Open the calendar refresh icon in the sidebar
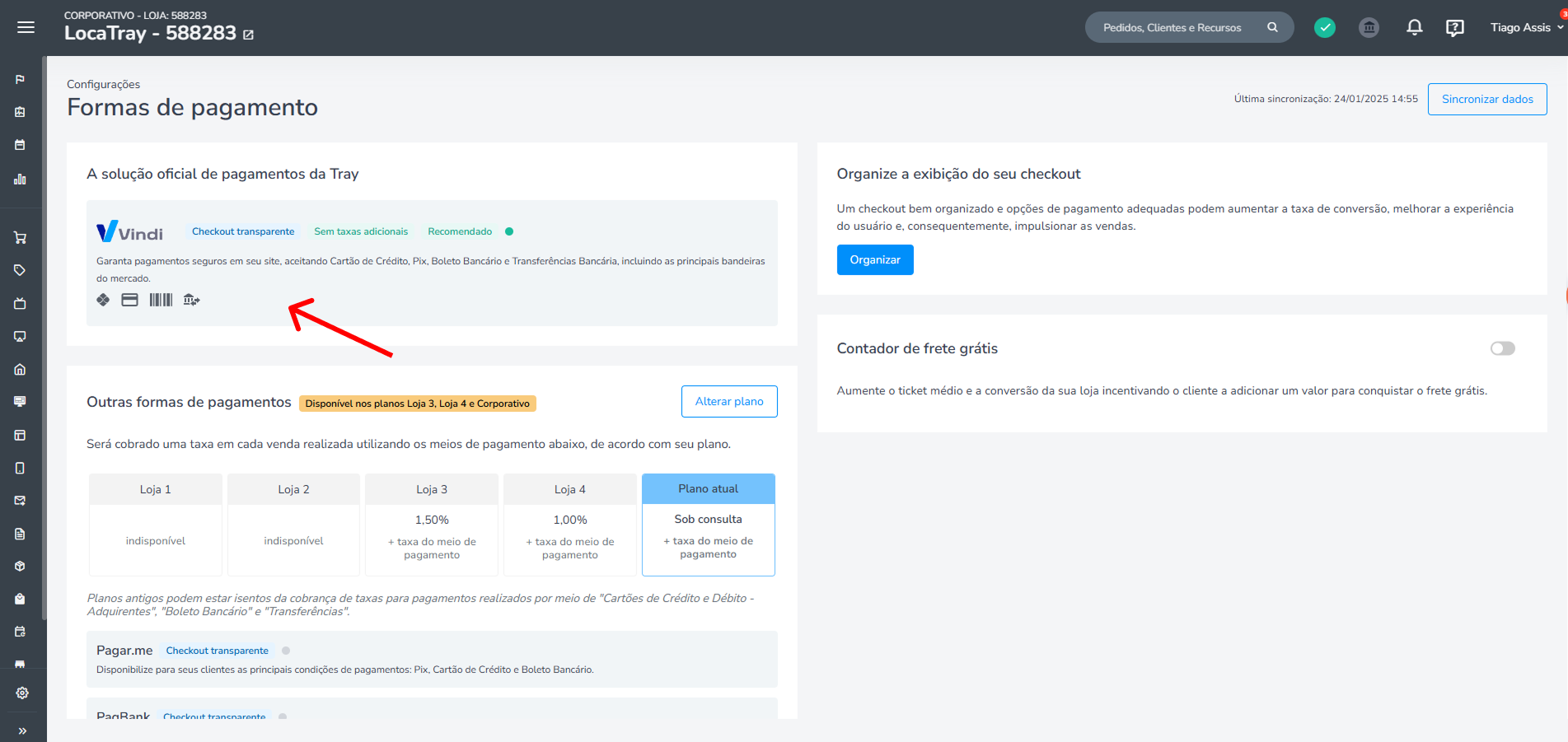The image size is (1568, 742). click(x=21, y=632)
